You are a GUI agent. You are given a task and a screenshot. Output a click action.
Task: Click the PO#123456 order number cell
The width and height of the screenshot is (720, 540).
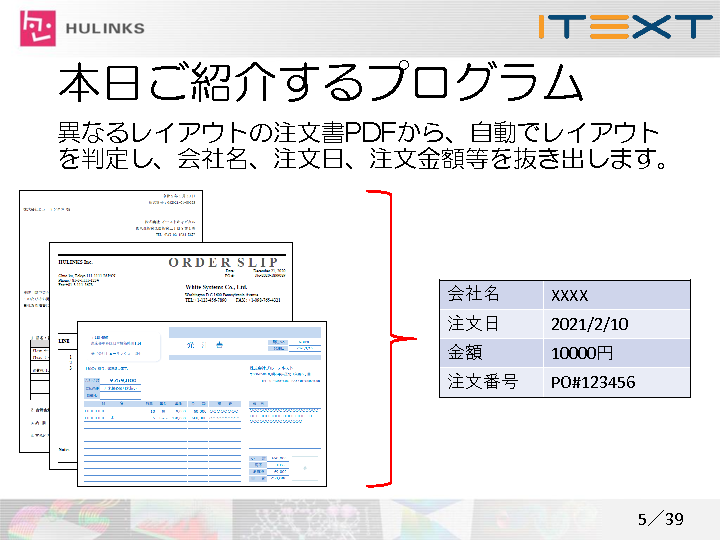click(x=617, y=382)
